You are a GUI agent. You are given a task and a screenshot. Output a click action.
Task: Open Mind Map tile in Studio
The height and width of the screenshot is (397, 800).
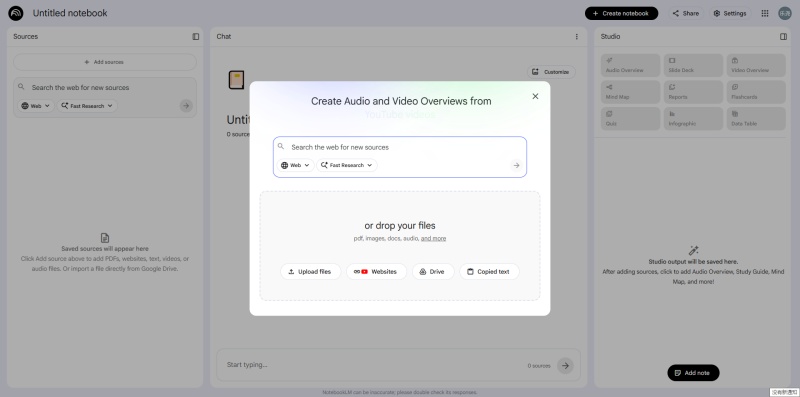pos(630,92)
